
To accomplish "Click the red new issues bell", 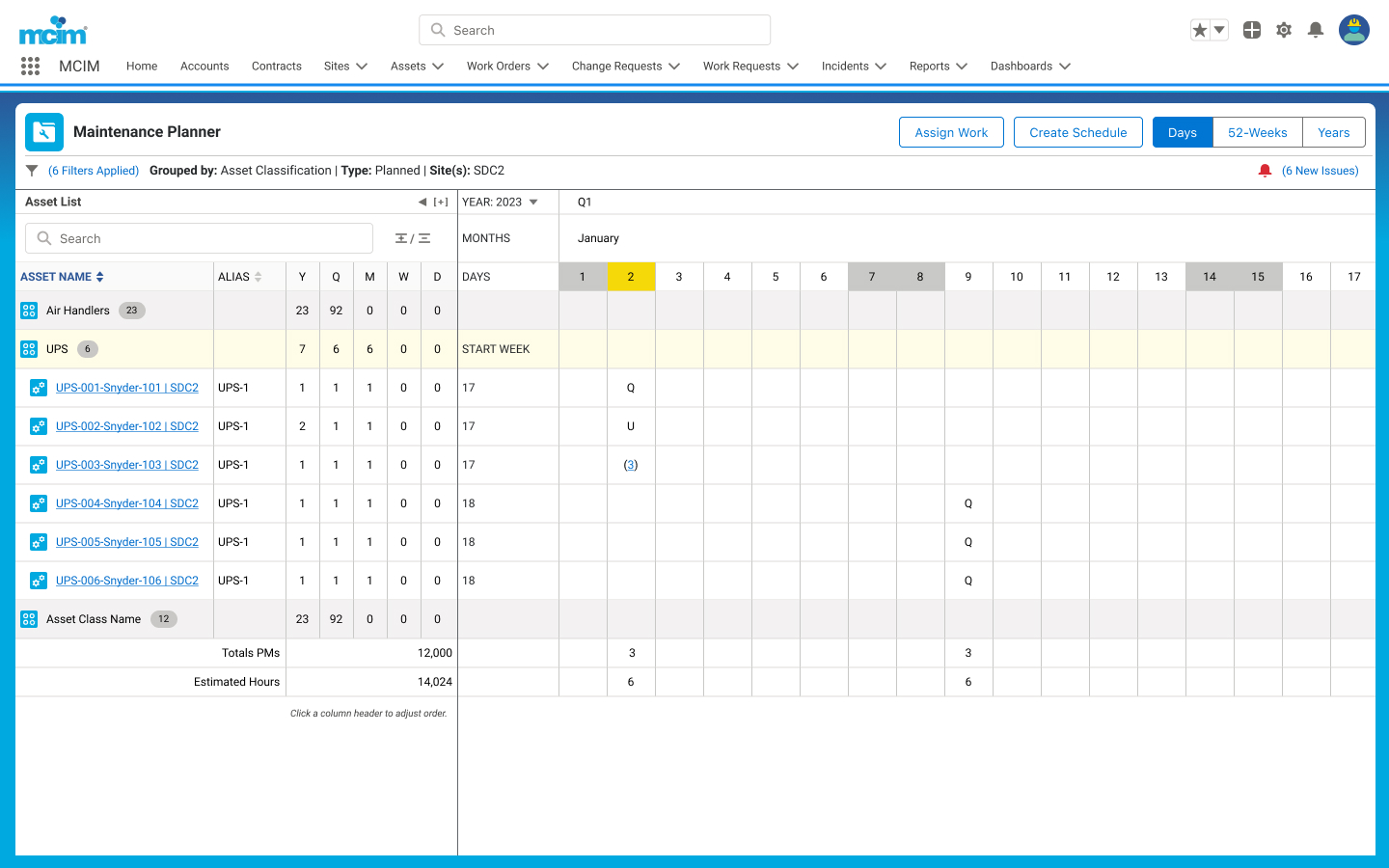I will (1265, 171).
